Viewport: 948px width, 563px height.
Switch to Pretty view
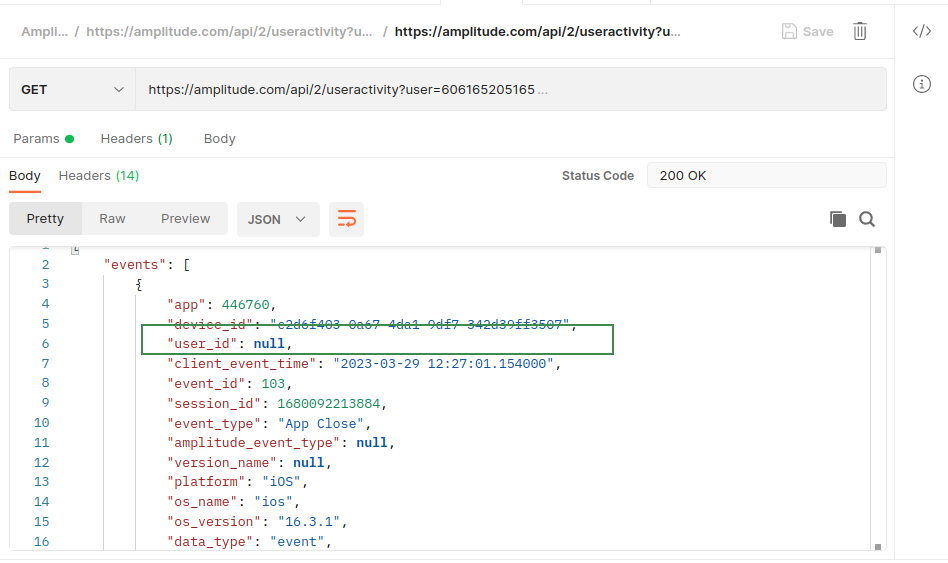[45, 218]
